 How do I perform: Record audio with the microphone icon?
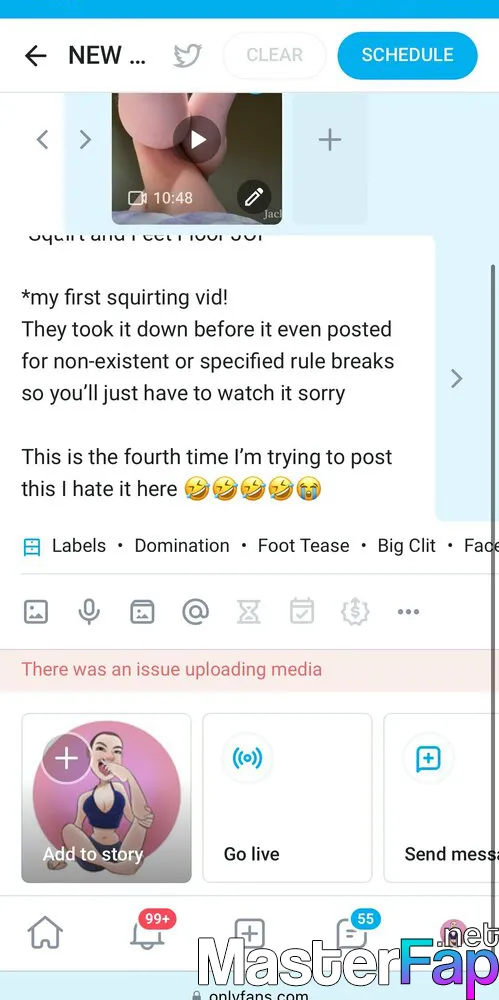pos(89,612)
